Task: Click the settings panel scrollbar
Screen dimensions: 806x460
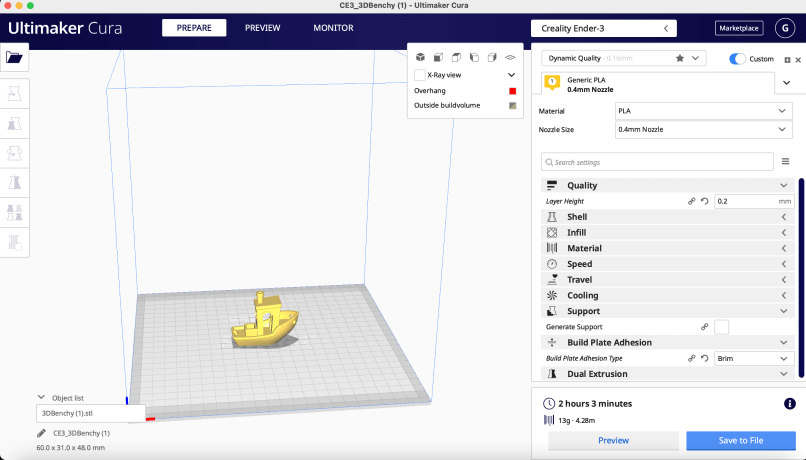Action: (x=801, y=278)
